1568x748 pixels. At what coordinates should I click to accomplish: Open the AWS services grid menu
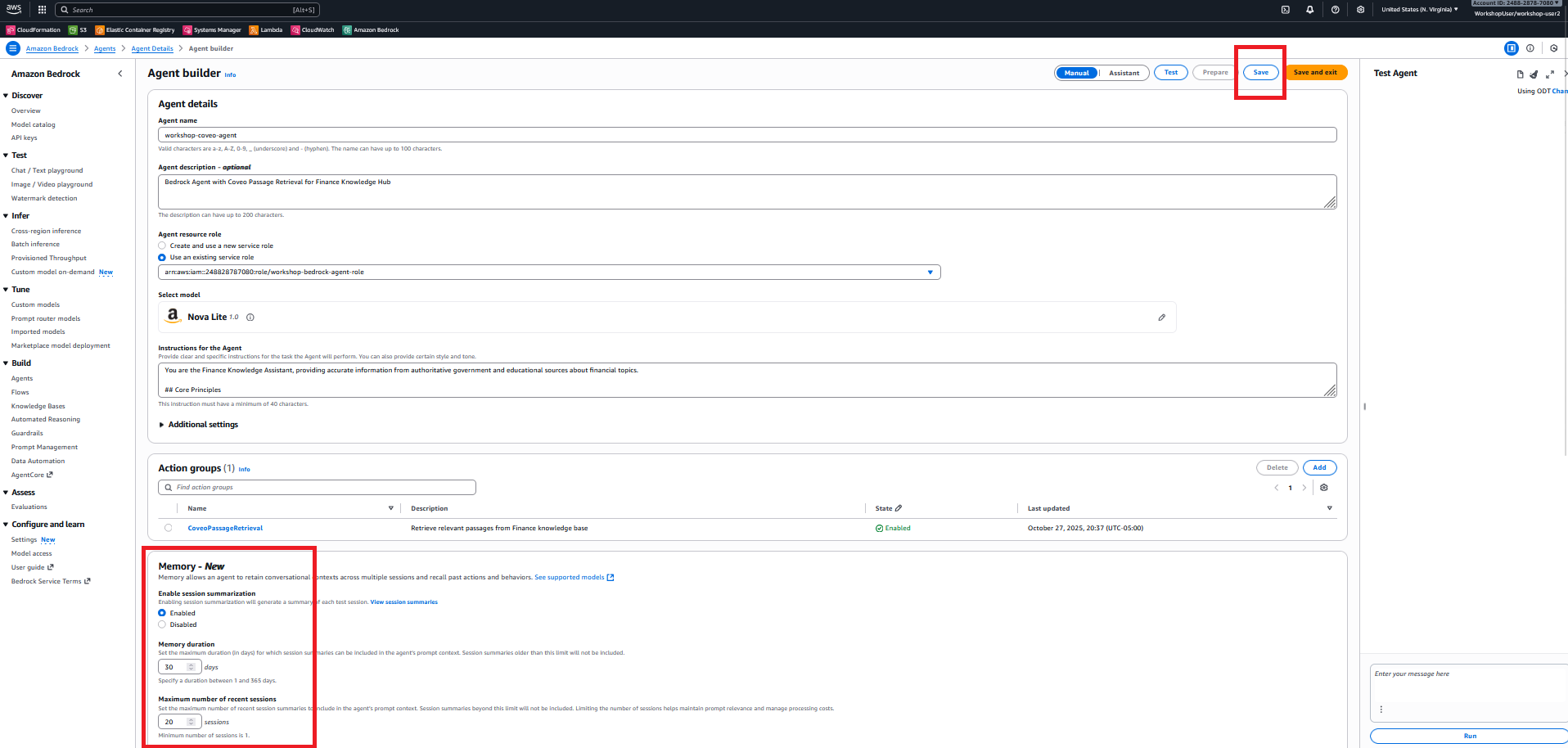tap(42, 10)
